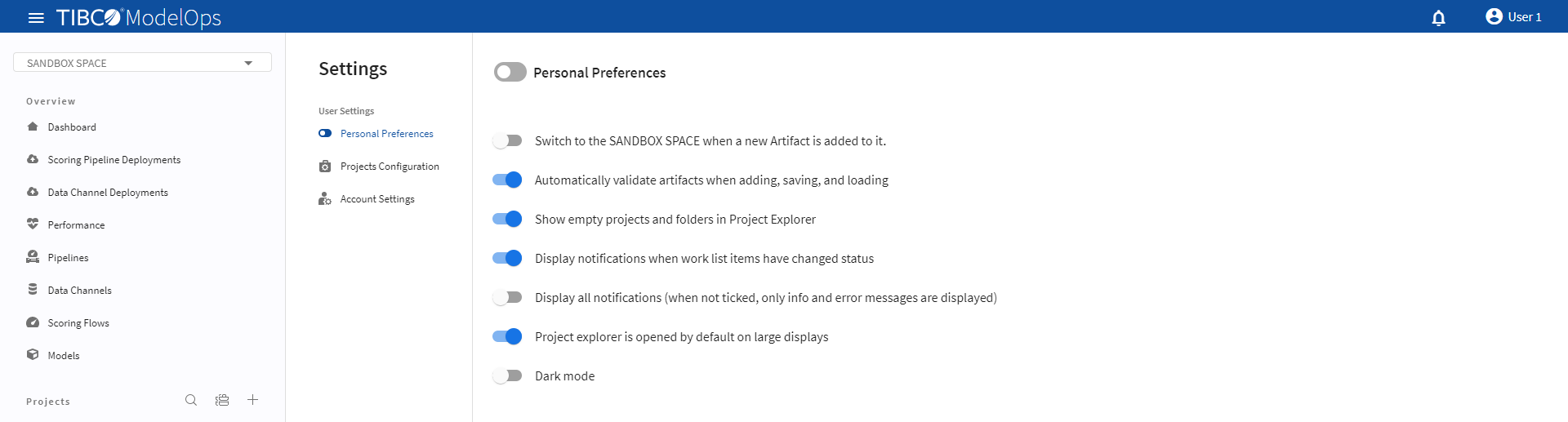Toggle automatic artifact validation off
1568x422 pixels.
pyautogui.click(x=507, y=180)
